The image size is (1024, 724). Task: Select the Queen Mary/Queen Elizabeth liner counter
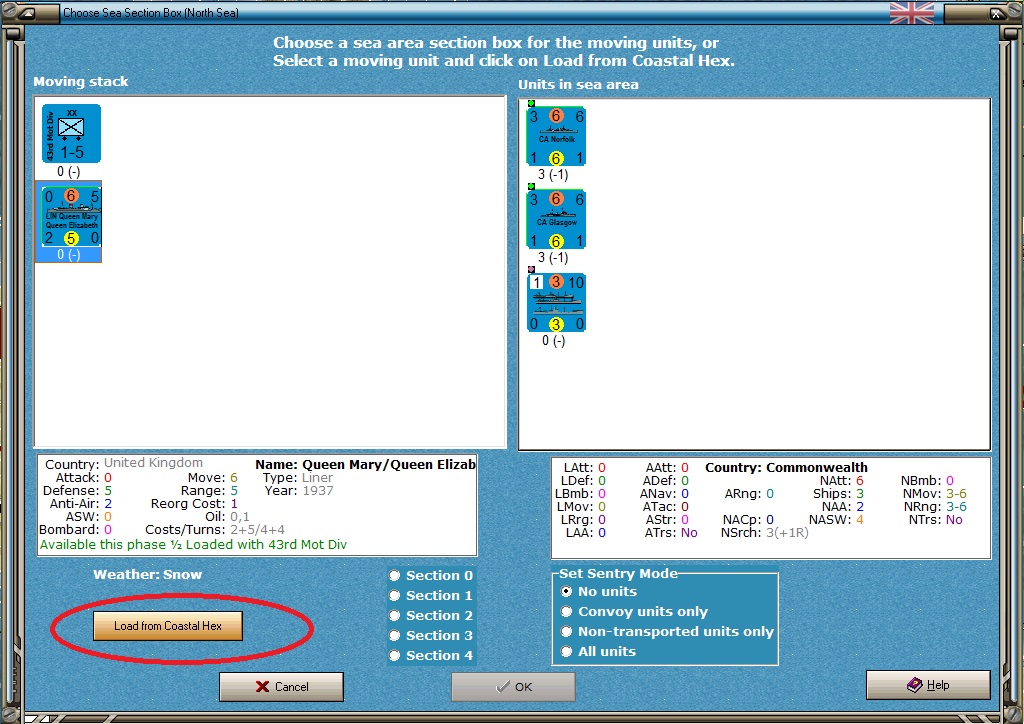pyautogui.click(x=71, y=217)
